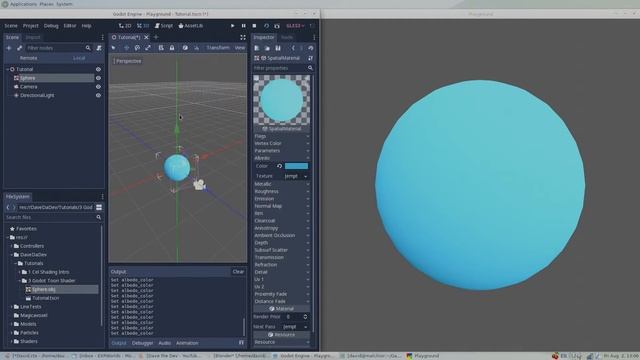Click the Perspective viewport button
The image size is (640, 360).
click(x=127, y=61)
